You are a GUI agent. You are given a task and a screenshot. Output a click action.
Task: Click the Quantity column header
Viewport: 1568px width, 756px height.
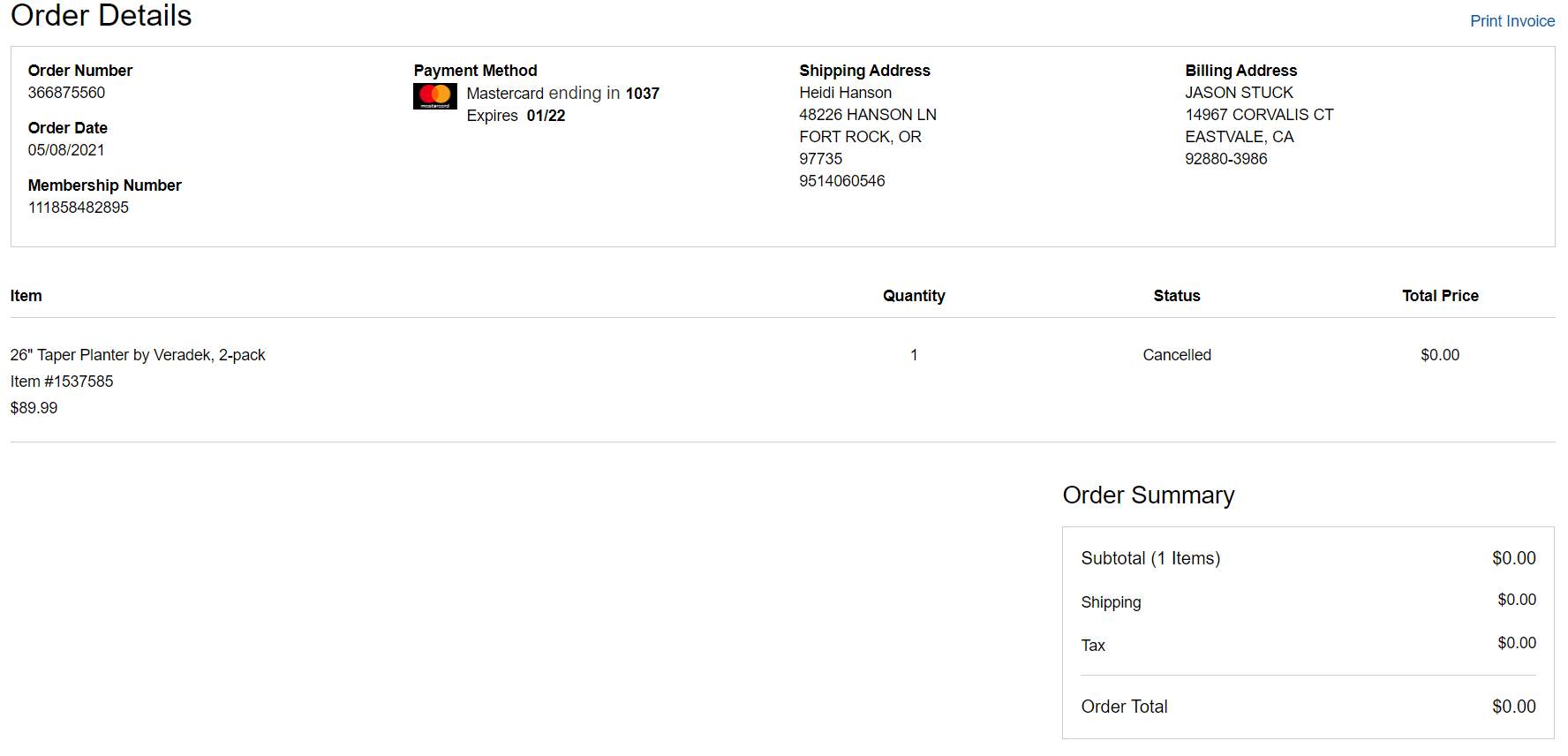(x=914, y=296)
